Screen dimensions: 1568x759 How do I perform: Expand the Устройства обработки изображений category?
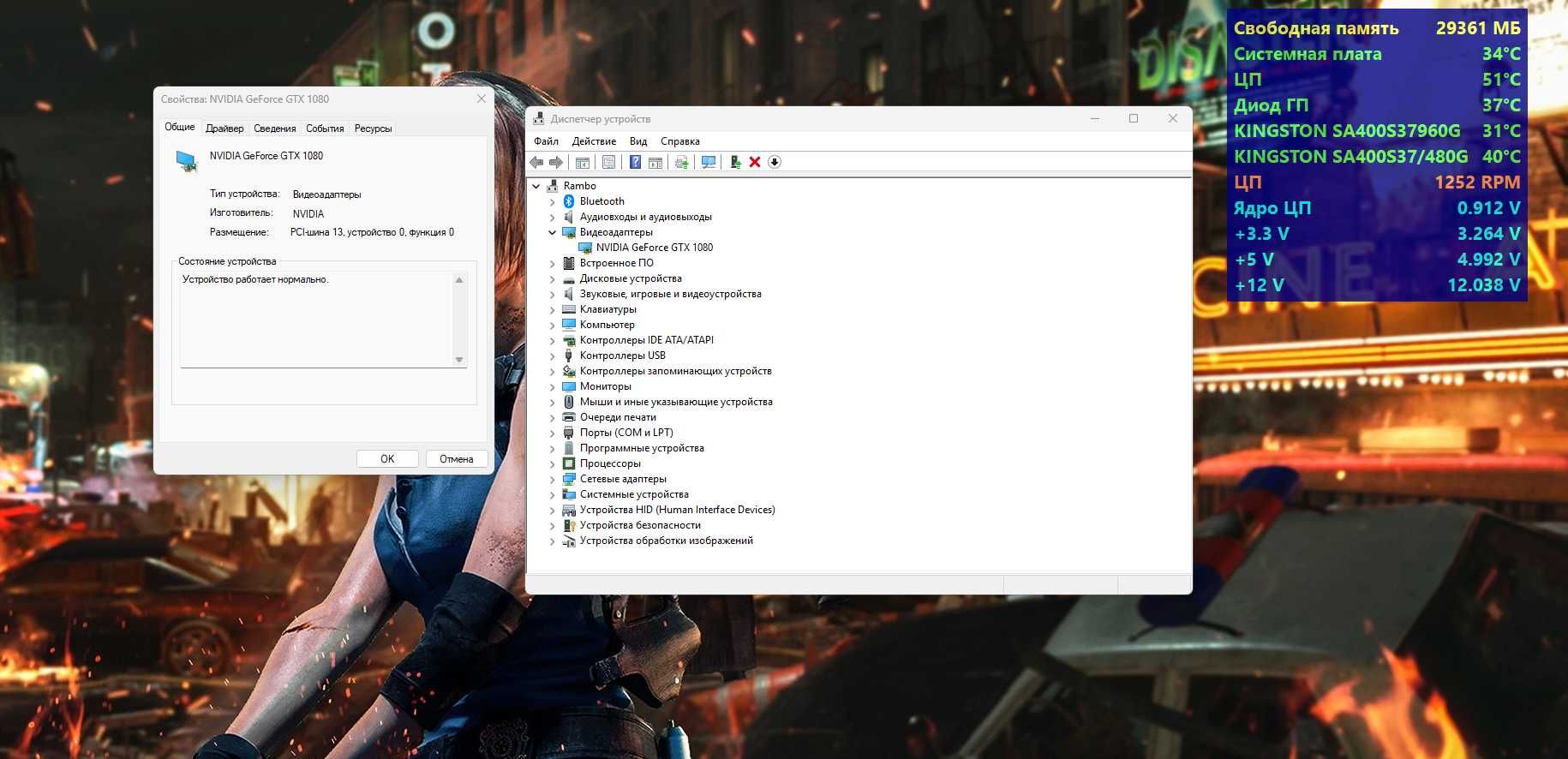pos(553,541)
